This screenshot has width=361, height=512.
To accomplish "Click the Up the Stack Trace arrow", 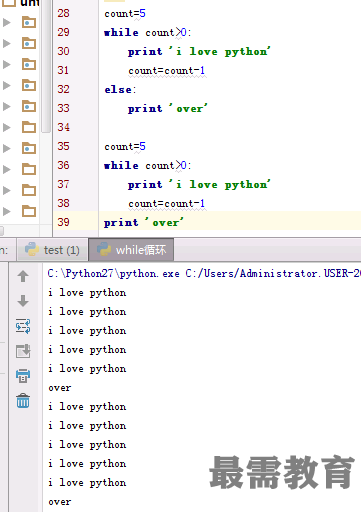I will 23,276.
